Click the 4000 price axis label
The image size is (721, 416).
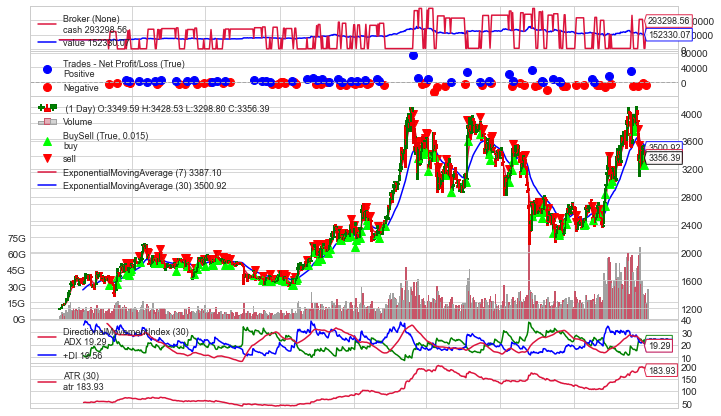pyautogui.click(x=691, y=114)
